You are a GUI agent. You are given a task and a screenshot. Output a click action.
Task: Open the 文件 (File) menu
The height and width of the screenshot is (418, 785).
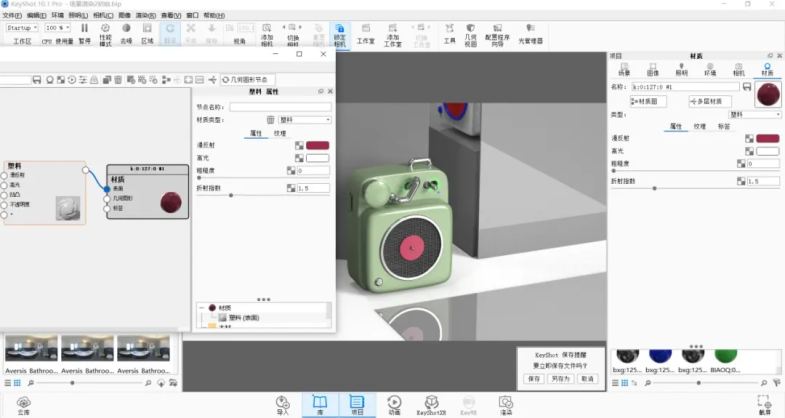click(x=11, y=16)
